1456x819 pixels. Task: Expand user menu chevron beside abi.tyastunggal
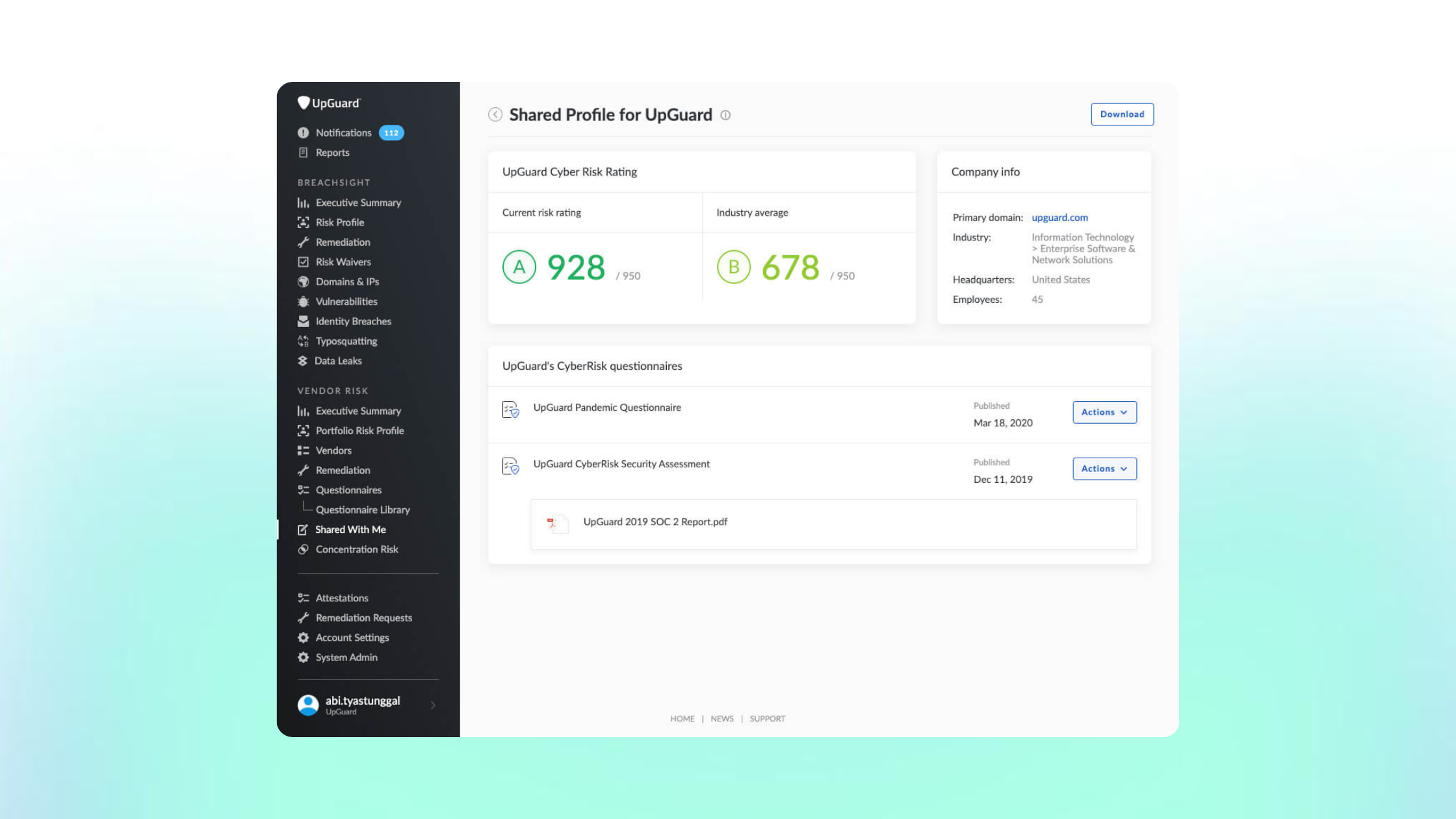point(433,705)
